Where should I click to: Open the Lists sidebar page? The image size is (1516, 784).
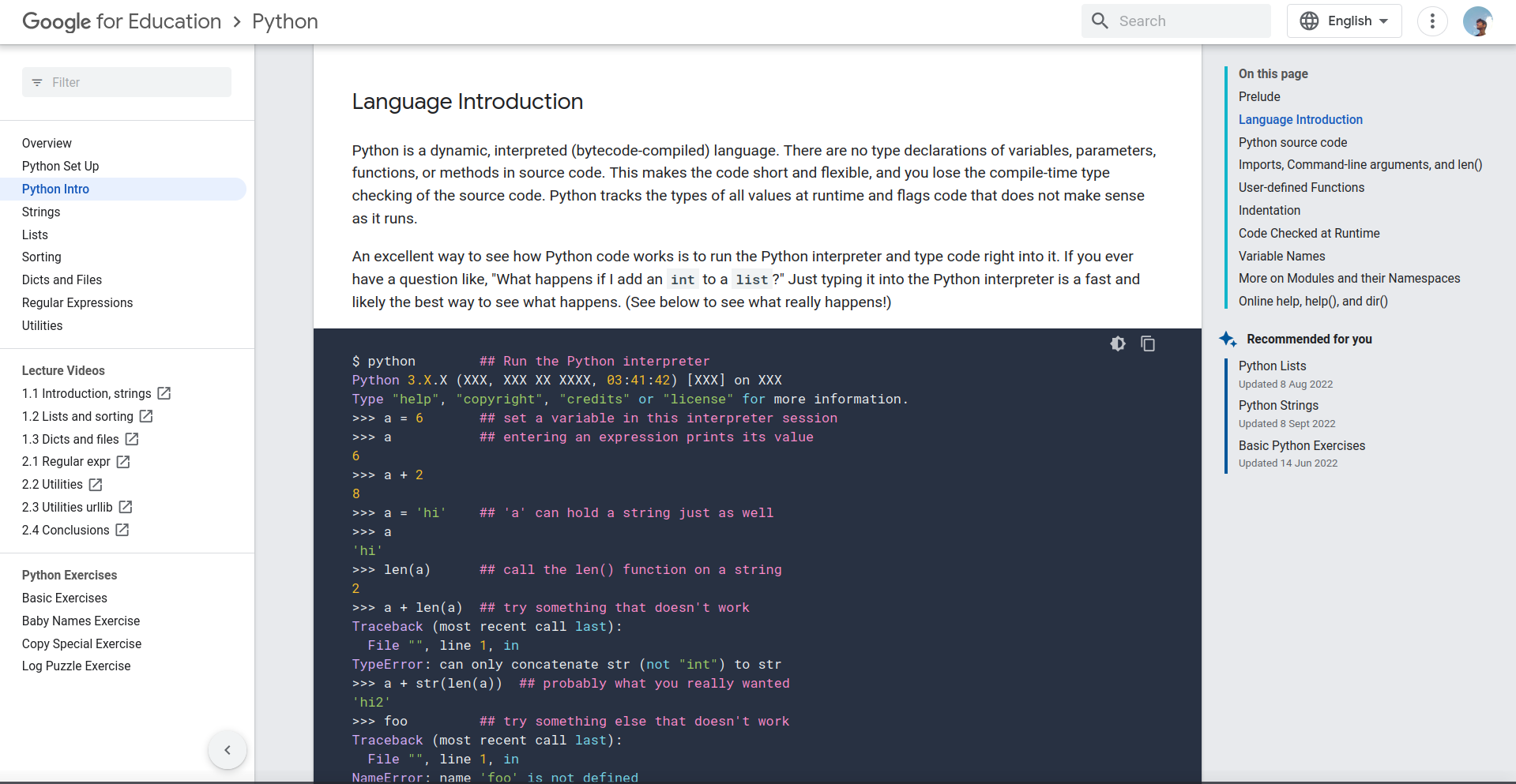[35, 234]
